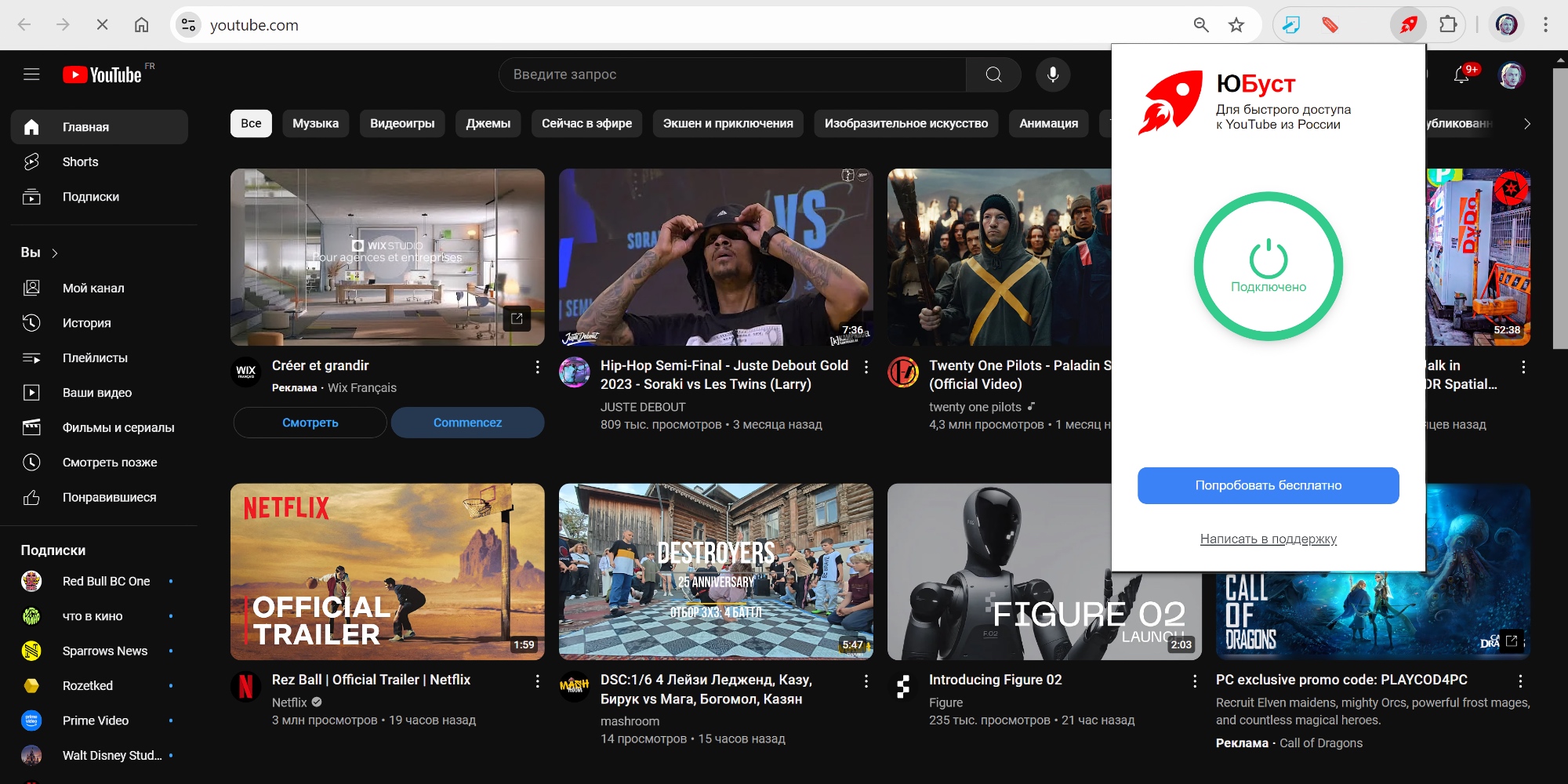
Task: Open Sparrows News subscription
Action: tap(100, 651)
